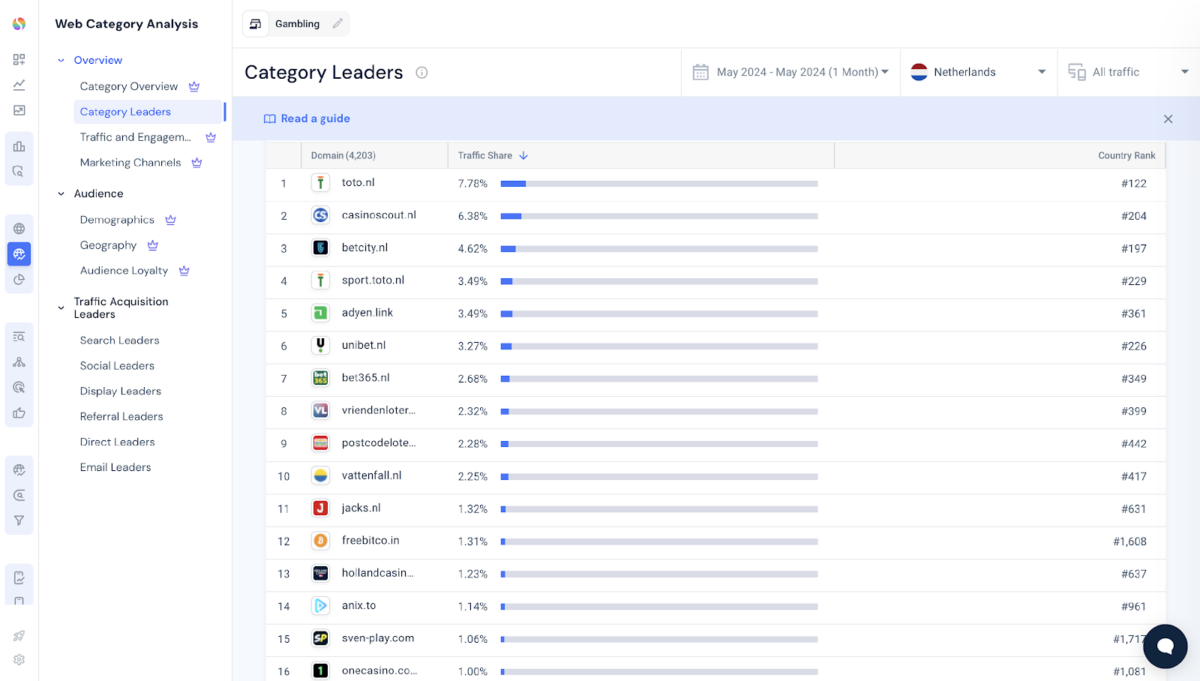Image resolution: width=1200 pixels, height=681 pixels.
Task: Open the Netherlands country dropdown
Action: tap(978, 72)
